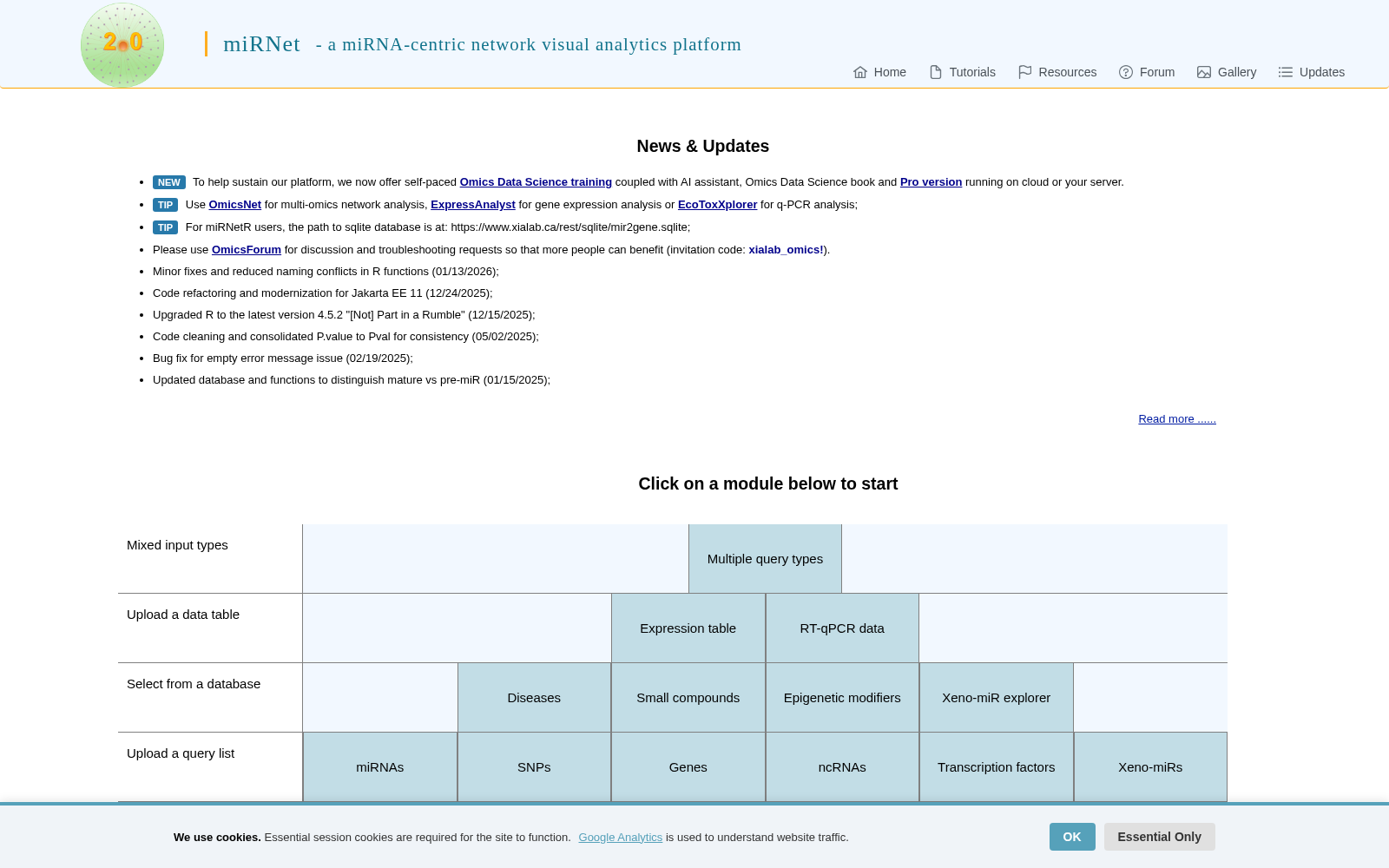1389x868 pixels.
Task: Open the OmicsNet link
Action: coord(235,205)
